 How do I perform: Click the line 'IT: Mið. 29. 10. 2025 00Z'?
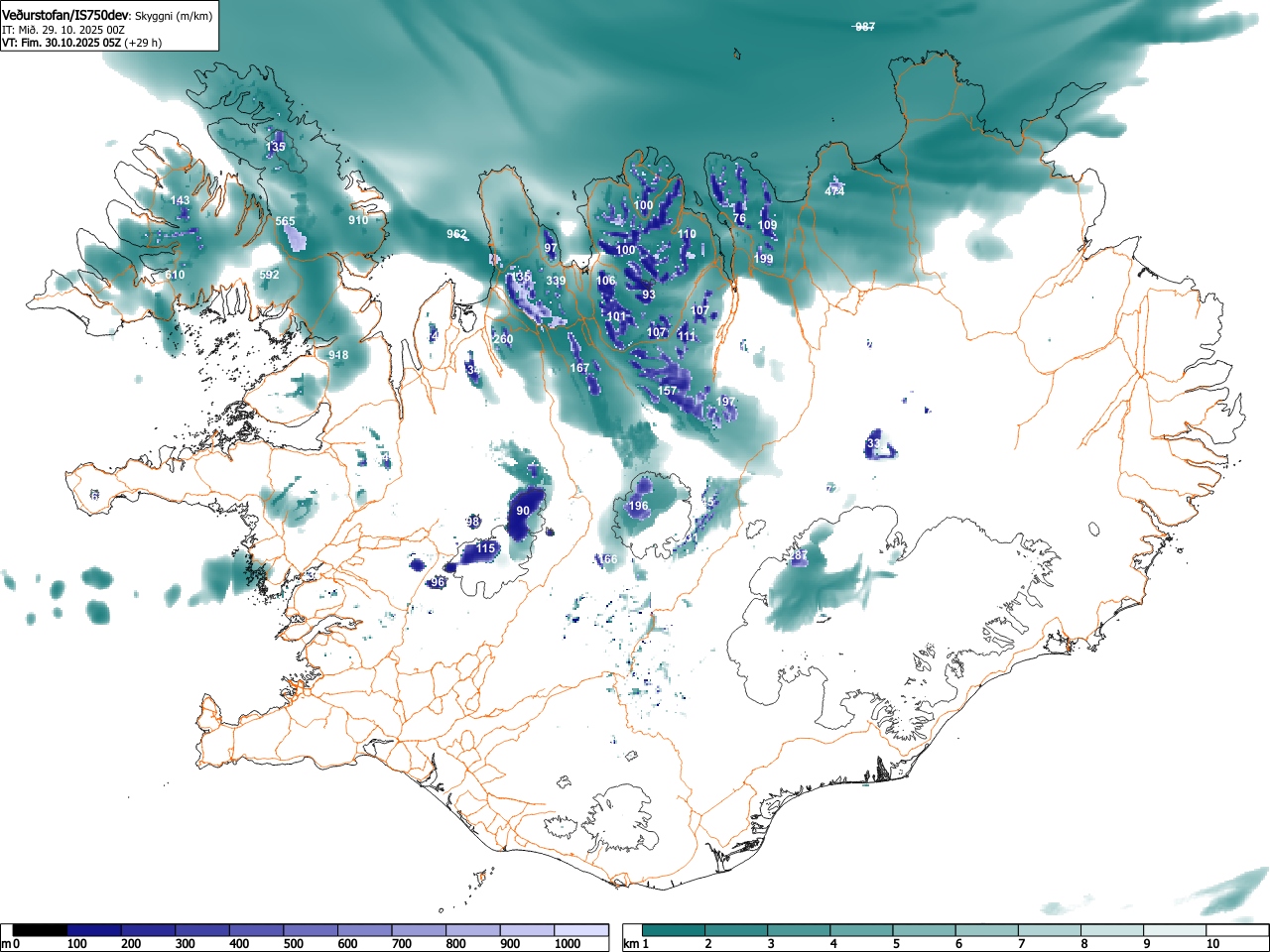coord(63,30)
